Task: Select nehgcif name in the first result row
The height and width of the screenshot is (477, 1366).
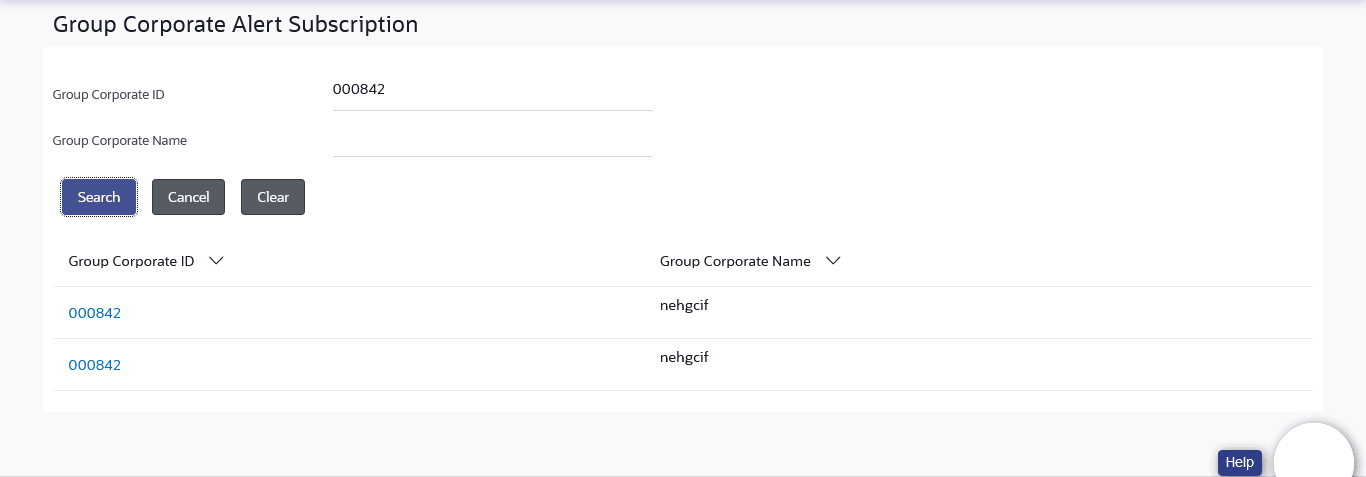Action: [x=684, y=305]
